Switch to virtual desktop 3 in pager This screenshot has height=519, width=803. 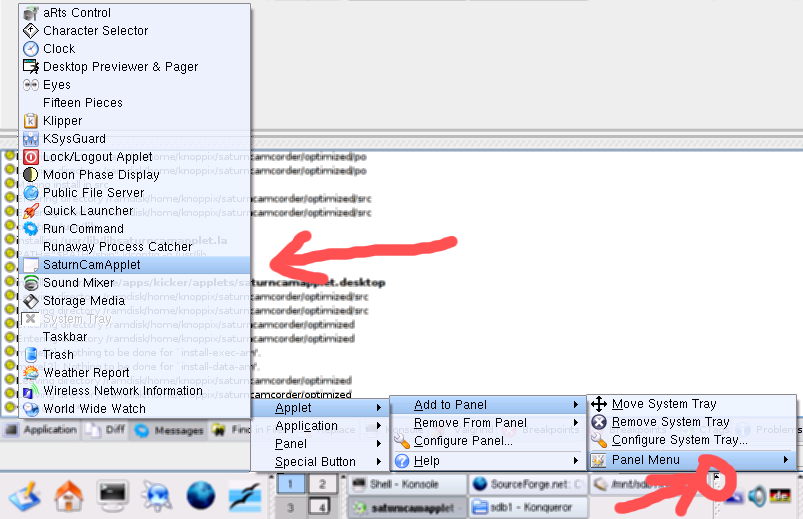click(x=289, y=507)
